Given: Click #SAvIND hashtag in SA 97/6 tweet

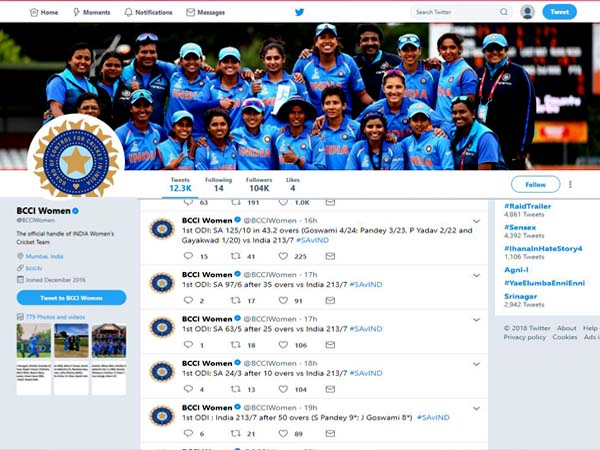Looking at the screenshot, I should pyautogui.click(x=366, y=285).
